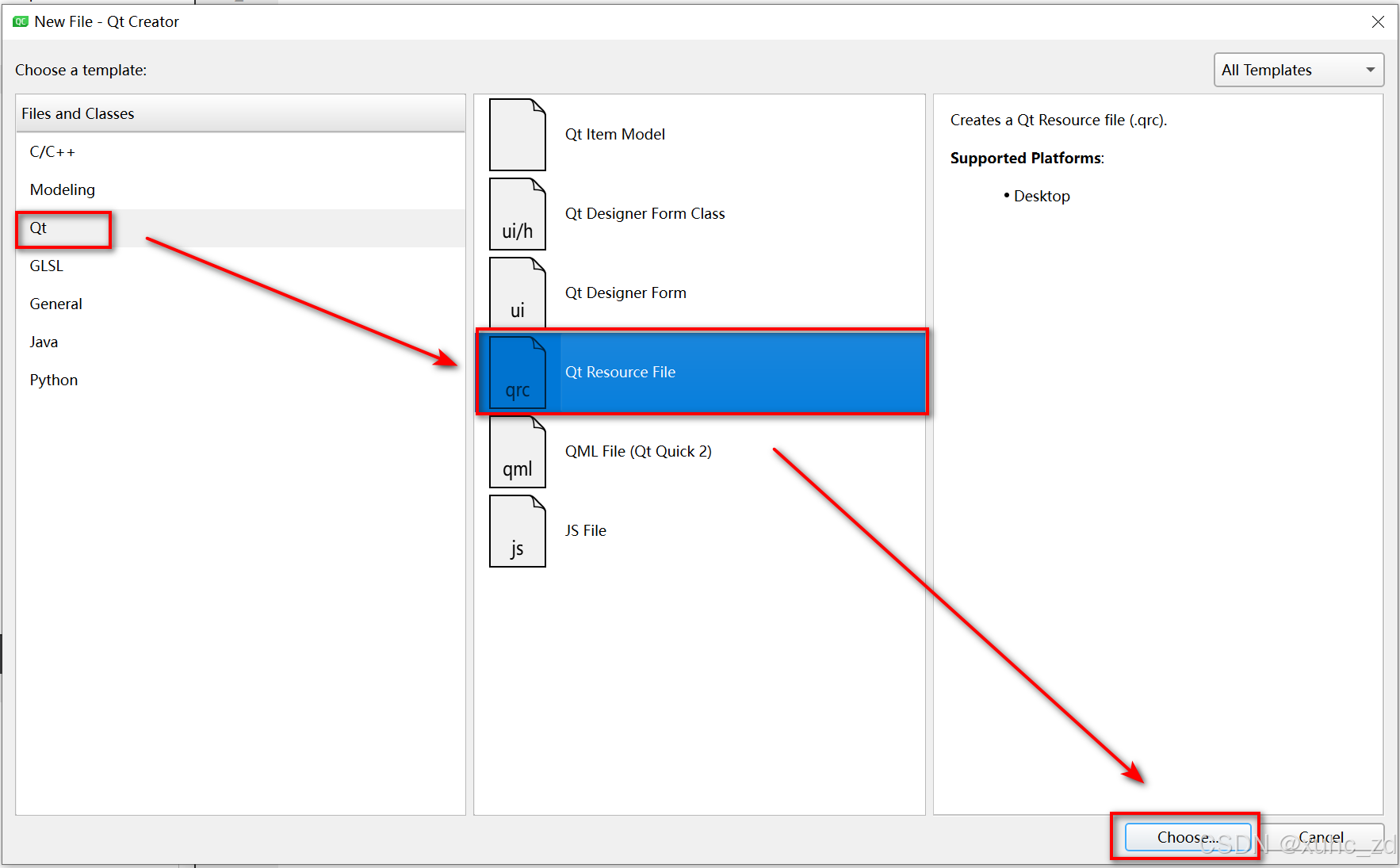The width and height of the screenshot is (1400, 868).
Task: Select the Qt Designer Form template
Action: tap(699, 293)
